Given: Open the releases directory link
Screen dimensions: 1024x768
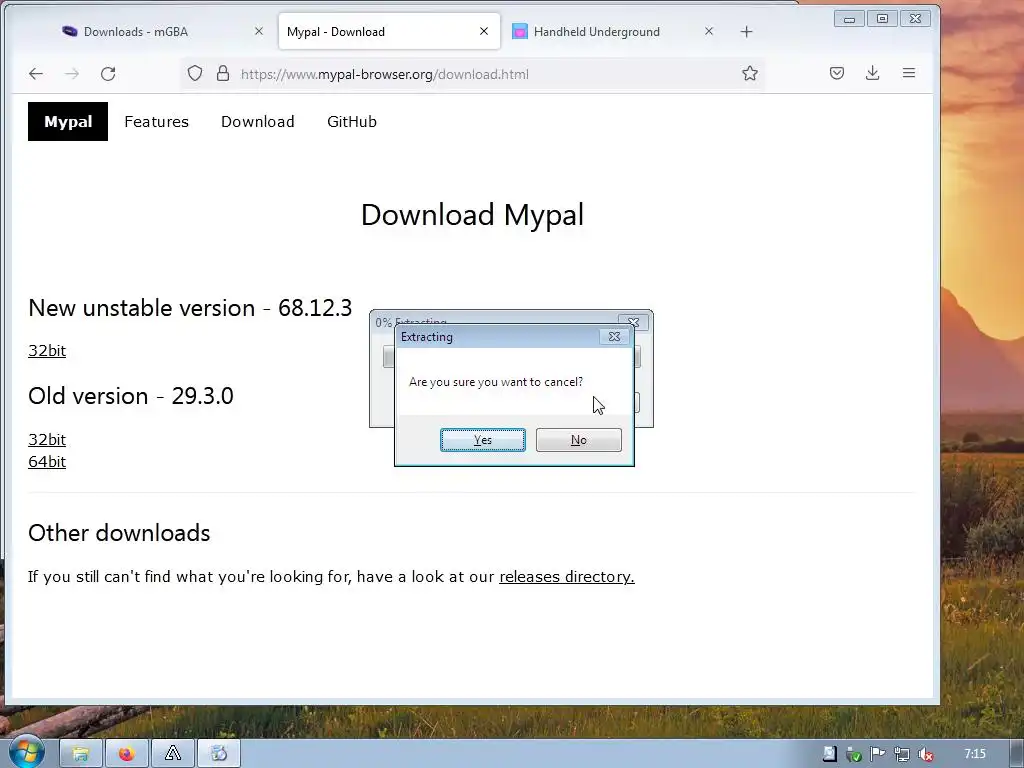Looking at the screenshot, I should (x=567, y=577).
